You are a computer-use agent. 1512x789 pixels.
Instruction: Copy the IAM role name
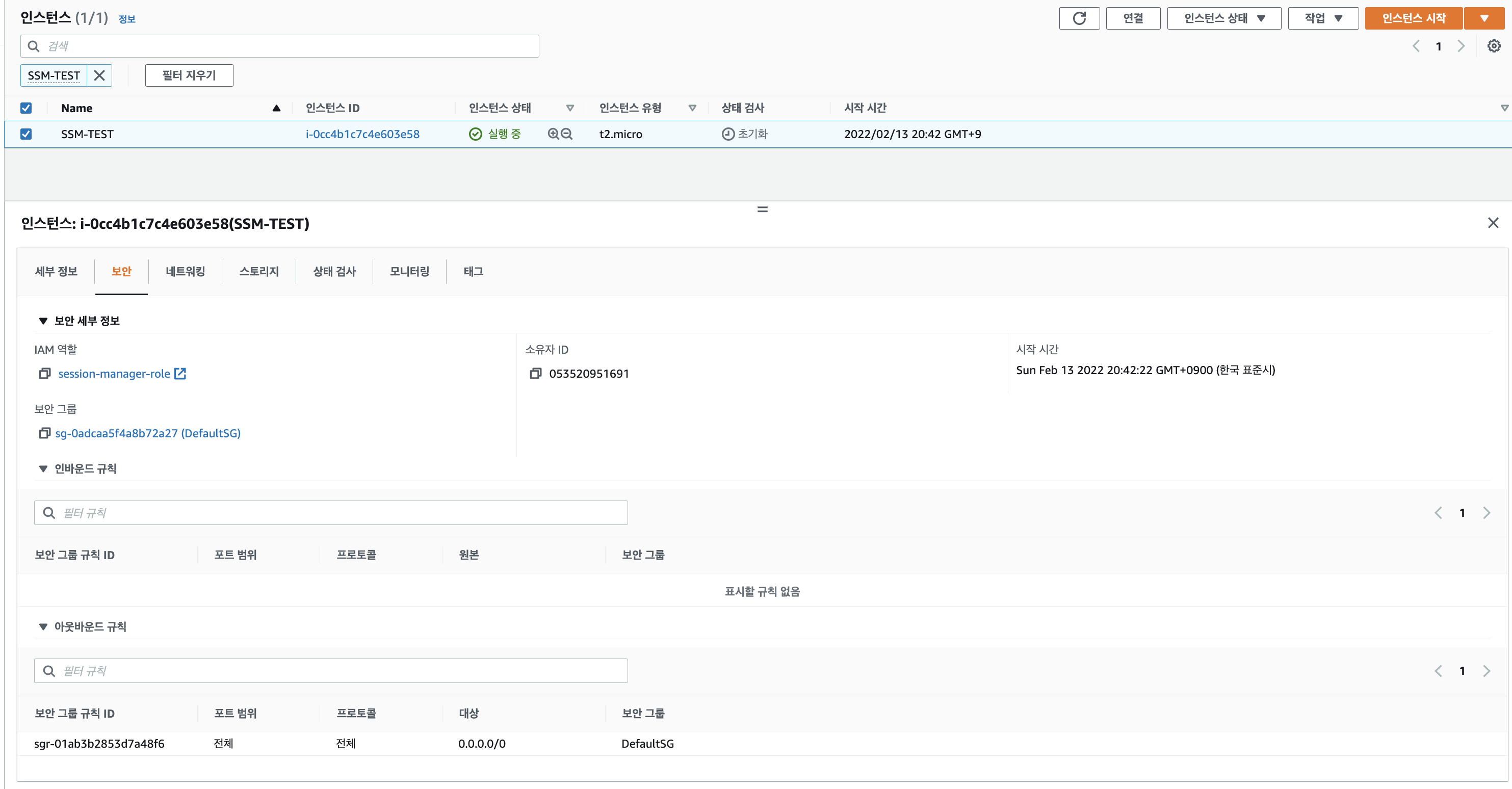tap(45, 374)
